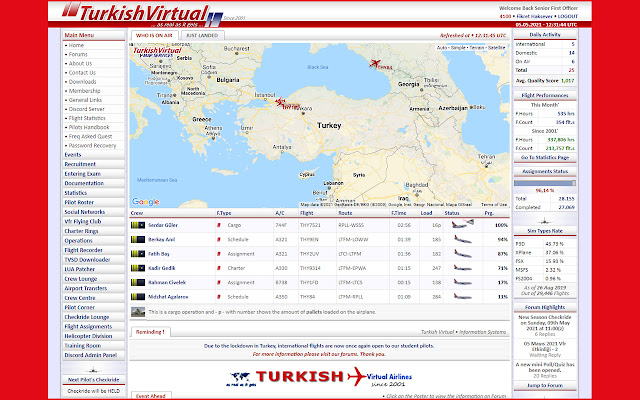
Task: Expand the Helicopter Division section
Action: tap(93, 336)
